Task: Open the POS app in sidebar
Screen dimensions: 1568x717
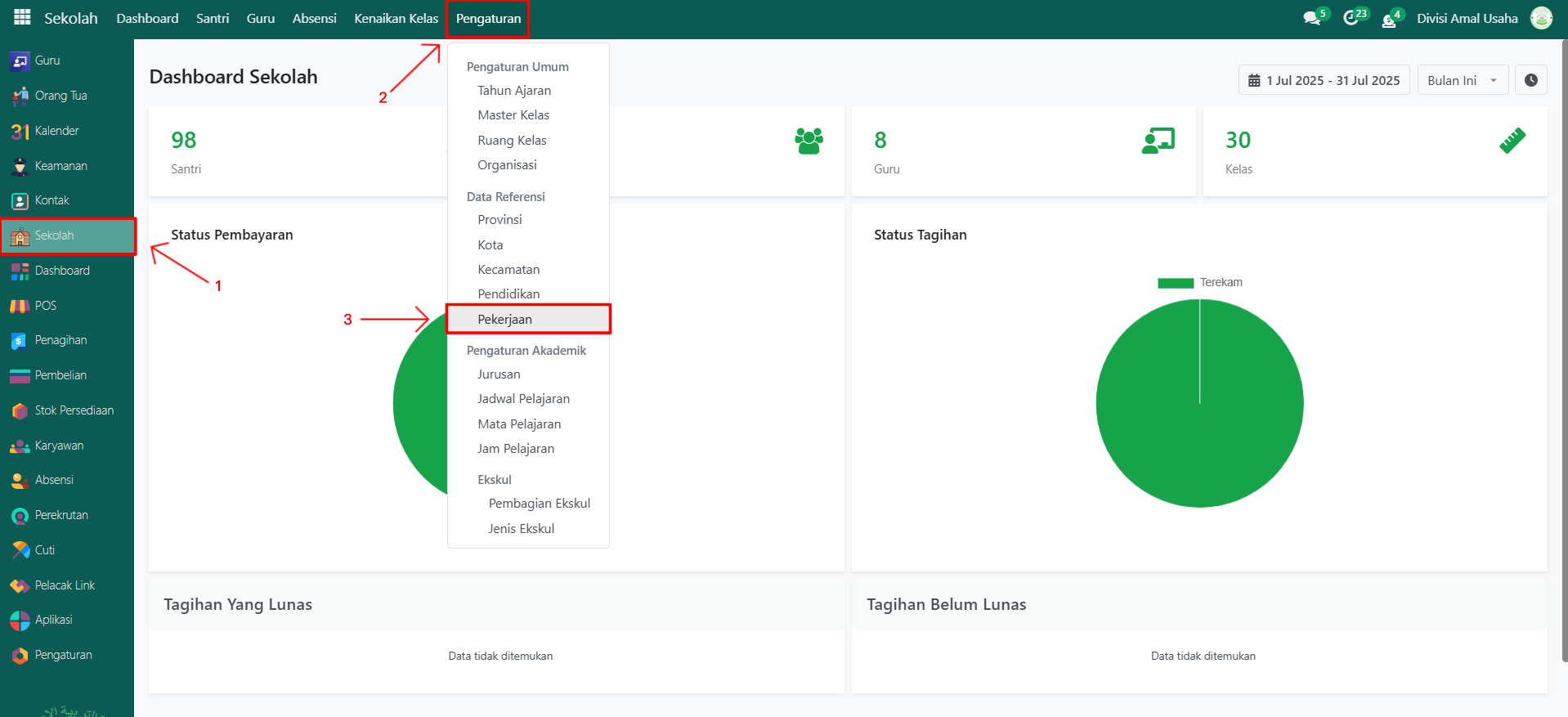Action: click(45, 306)
